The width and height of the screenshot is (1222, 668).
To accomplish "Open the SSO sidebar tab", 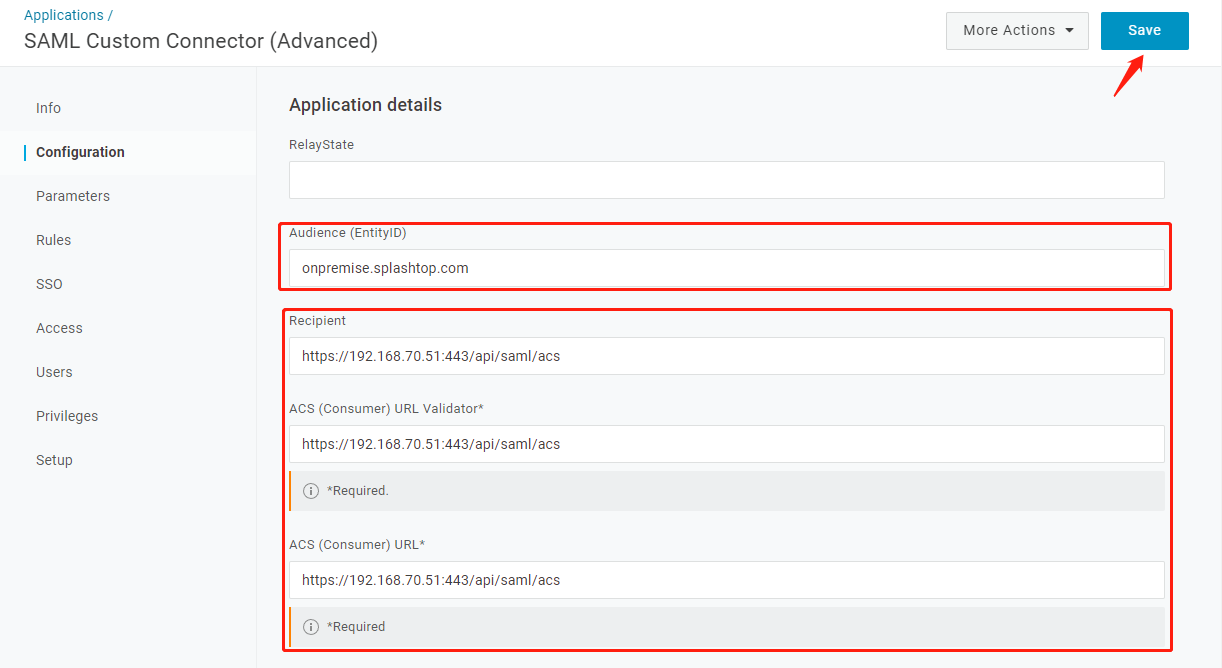I will (x=49, y=284).
